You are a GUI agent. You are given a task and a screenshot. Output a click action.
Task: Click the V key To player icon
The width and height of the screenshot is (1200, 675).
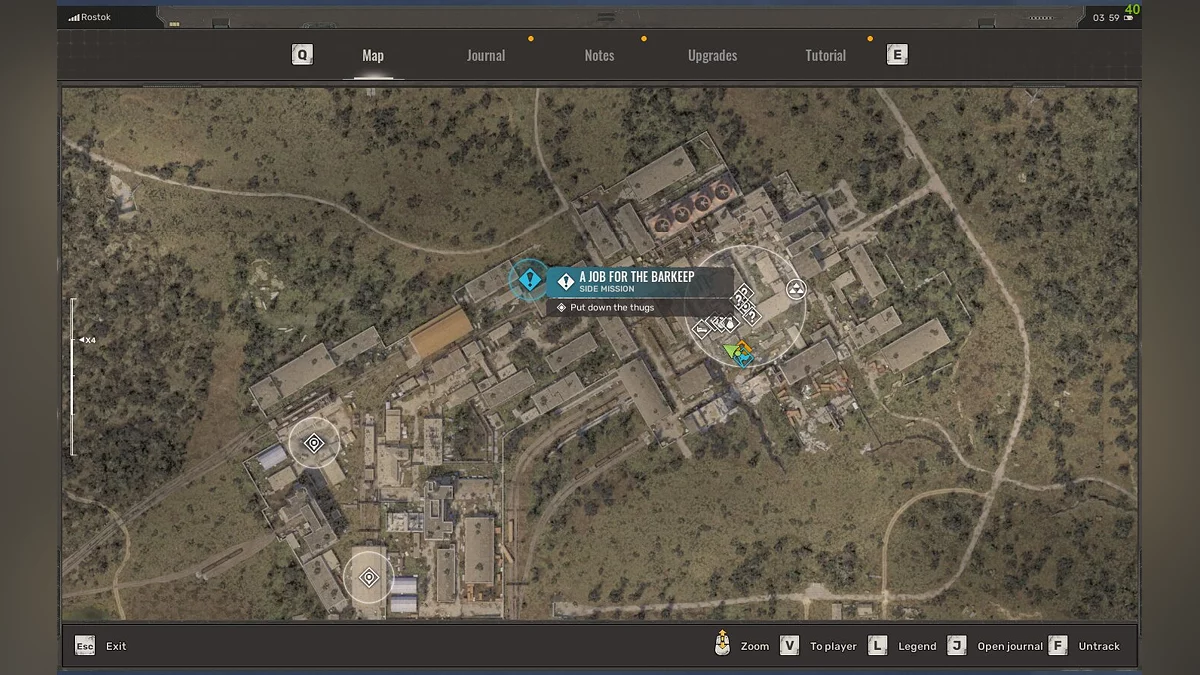[789, 646]
